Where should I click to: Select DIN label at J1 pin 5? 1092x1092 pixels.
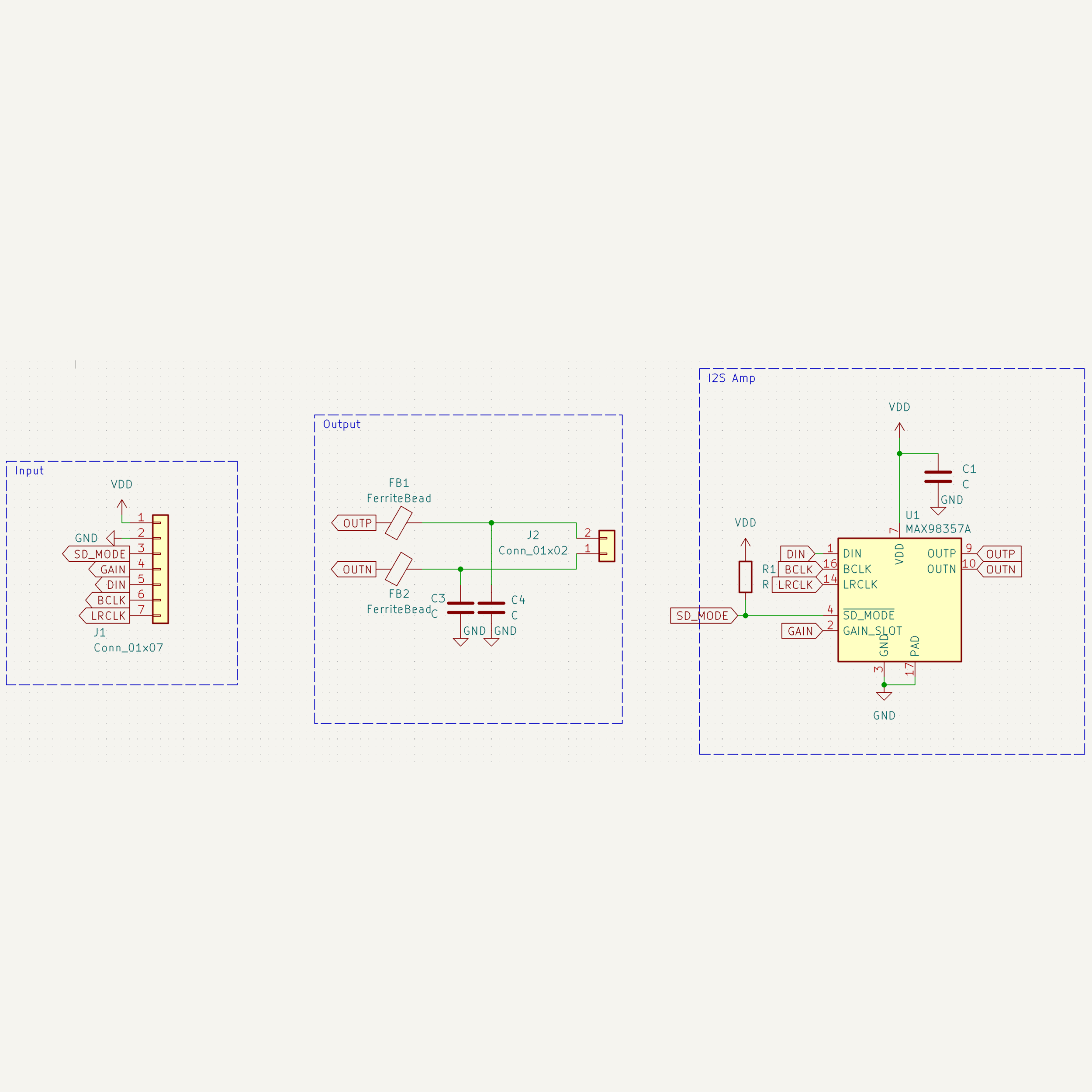113,584
